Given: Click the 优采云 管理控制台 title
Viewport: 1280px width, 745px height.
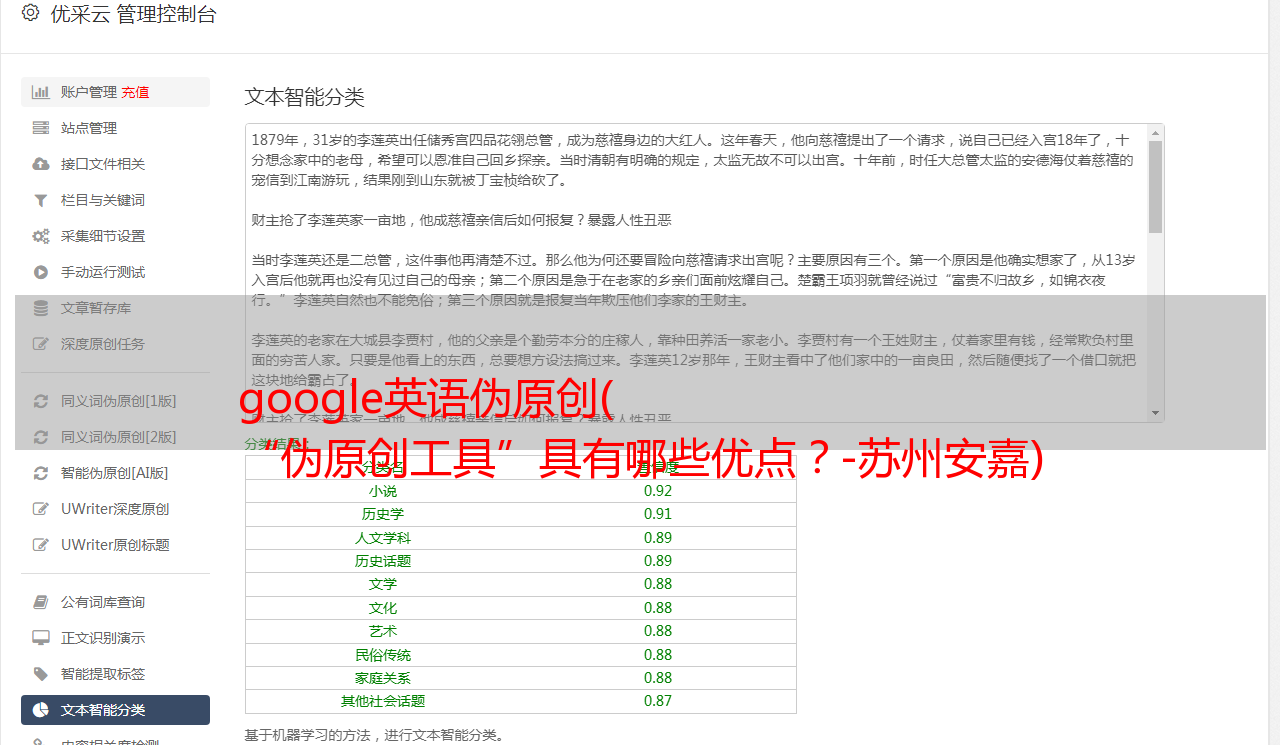Looking at the screenshot, I should (x=133, y=14).
